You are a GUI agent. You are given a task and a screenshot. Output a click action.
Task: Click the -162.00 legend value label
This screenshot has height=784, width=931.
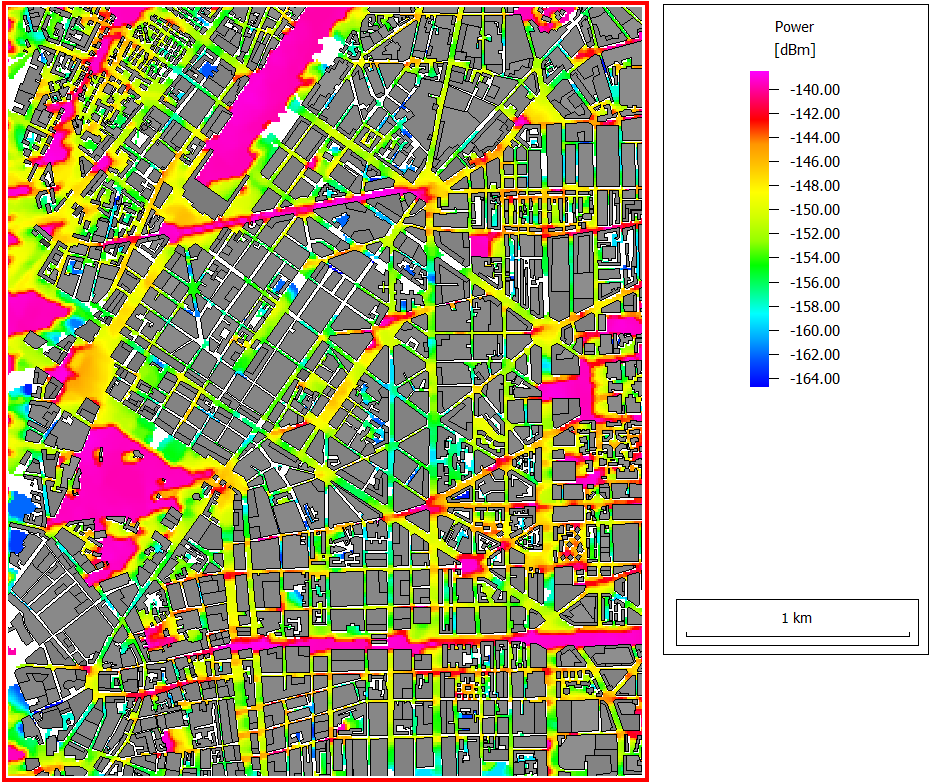point(814,355)
